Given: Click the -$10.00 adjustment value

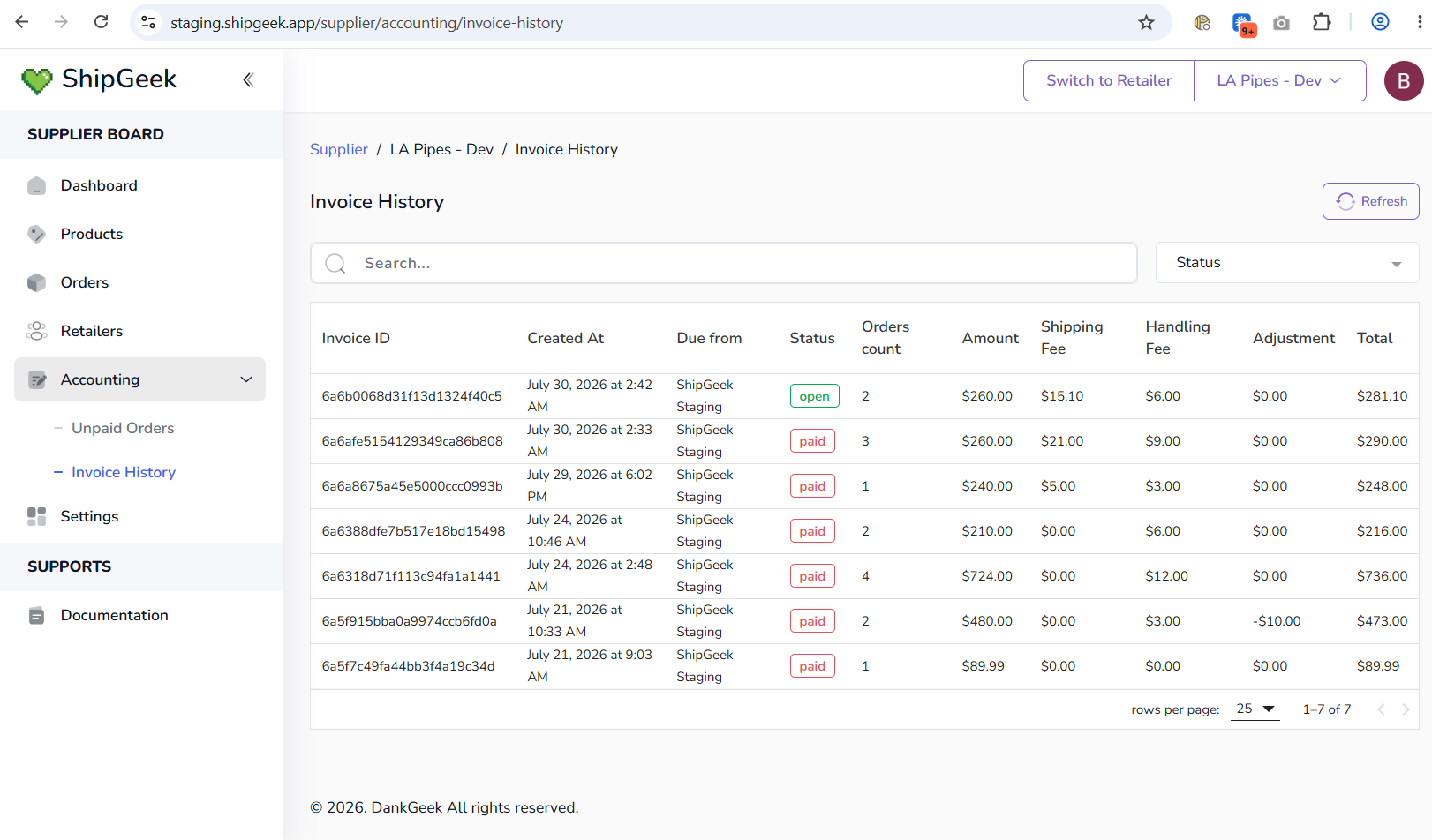Looking at the screenshot, I should point(1277,621).
